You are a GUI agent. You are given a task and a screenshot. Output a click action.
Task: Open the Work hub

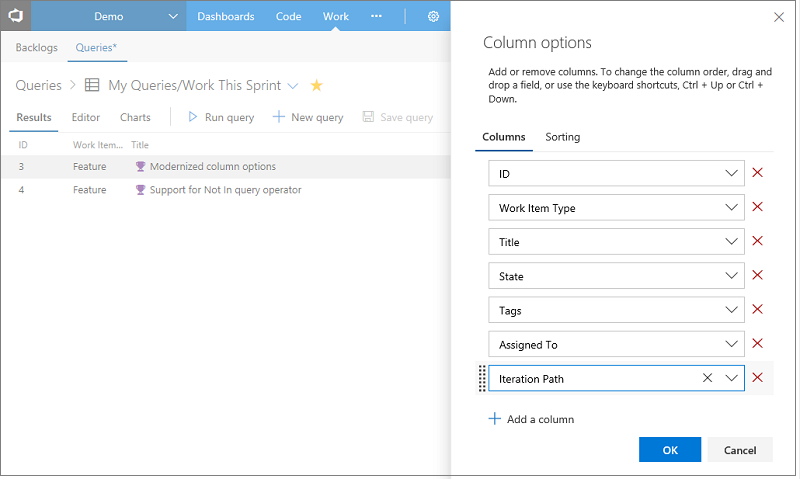[x=336, y=16]
